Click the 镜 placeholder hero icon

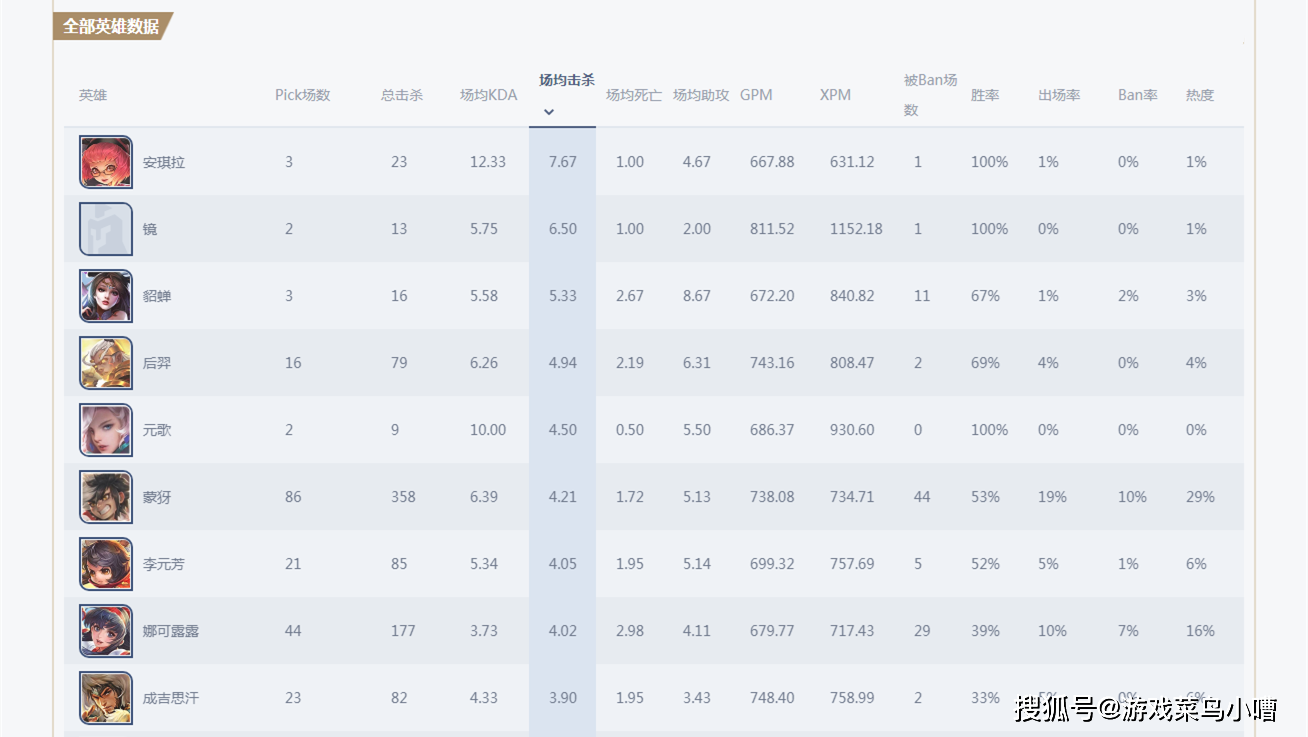[106, 229]
